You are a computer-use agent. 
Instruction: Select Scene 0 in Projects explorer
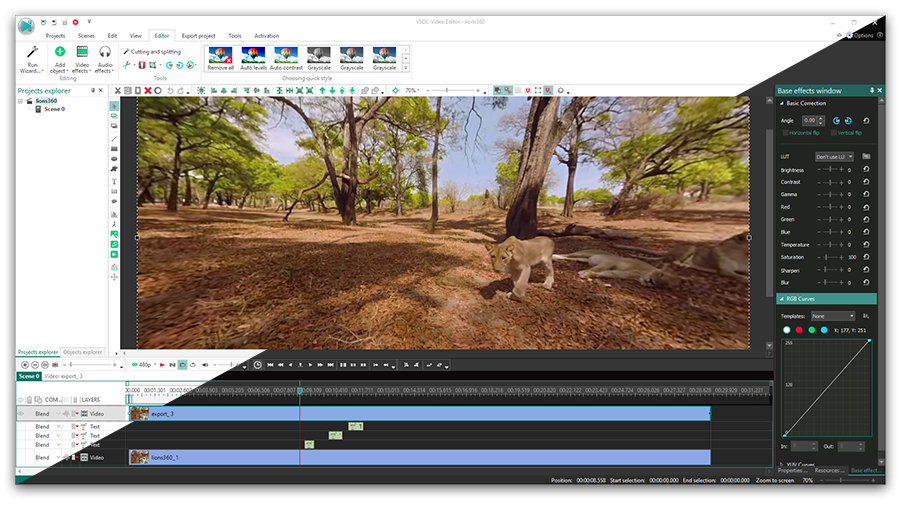55,109
